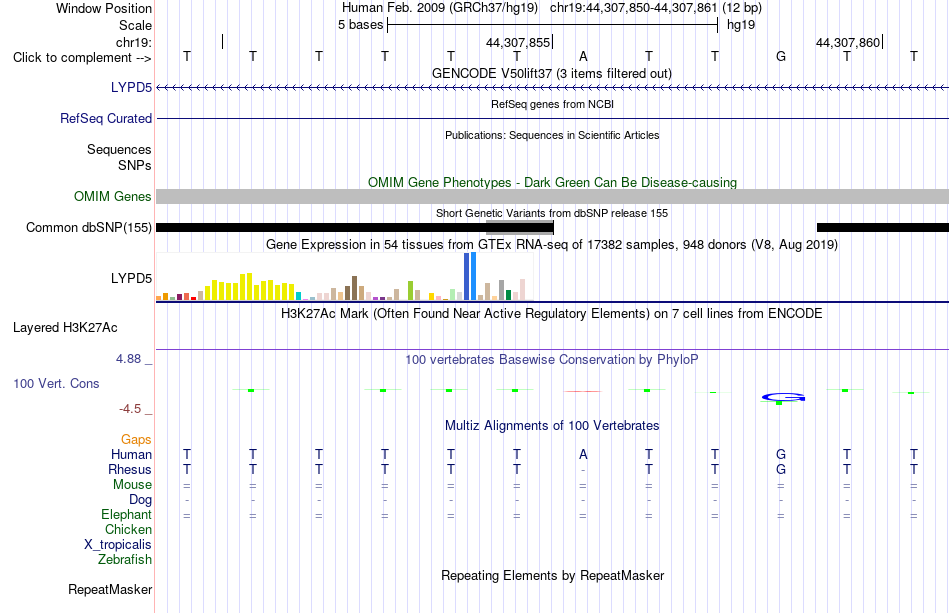This screenshot has width=950, height=613.
Task: Click the Scale label
Action: [135, 25]
